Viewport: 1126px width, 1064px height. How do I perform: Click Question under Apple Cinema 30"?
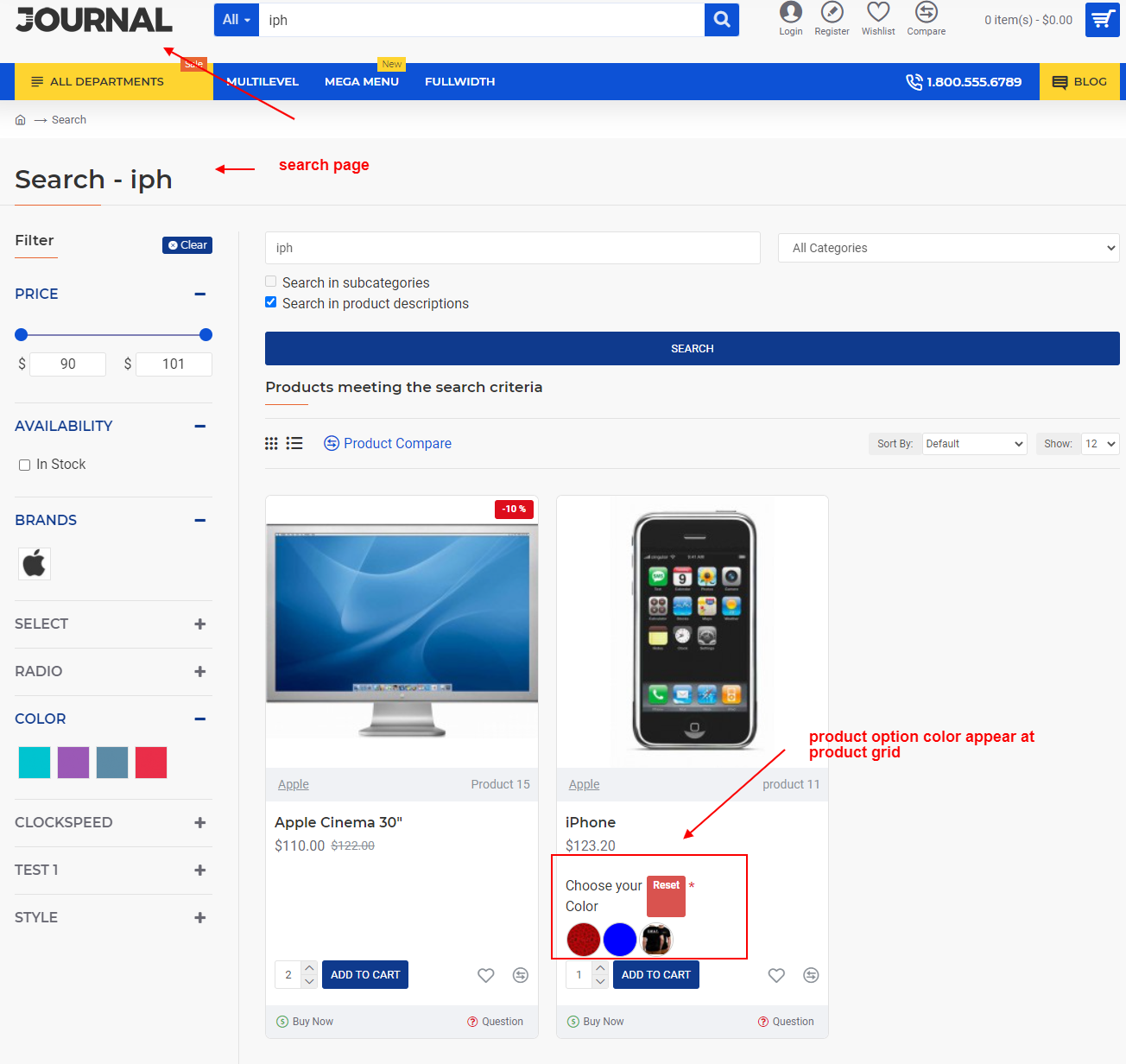pyautogui.click(x=495, y=1022)
